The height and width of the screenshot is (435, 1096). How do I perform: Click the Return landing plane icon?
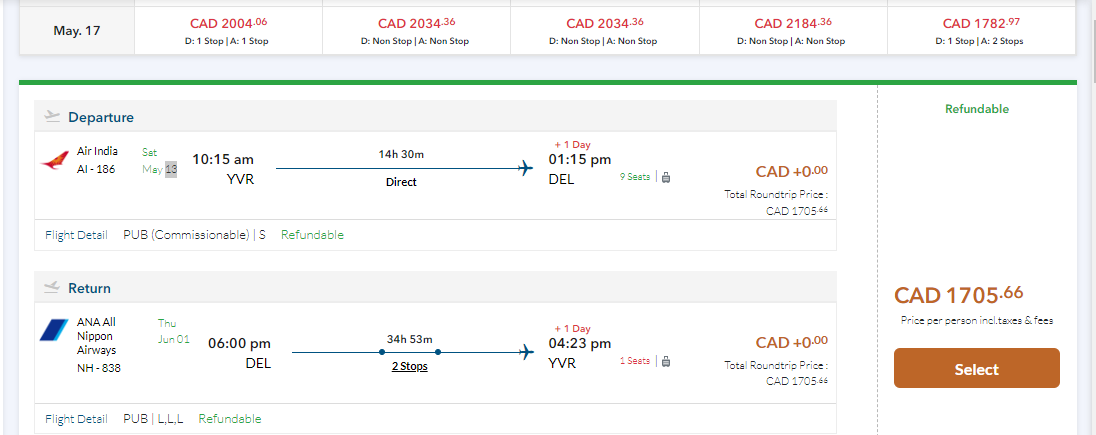tap(53, 288)
